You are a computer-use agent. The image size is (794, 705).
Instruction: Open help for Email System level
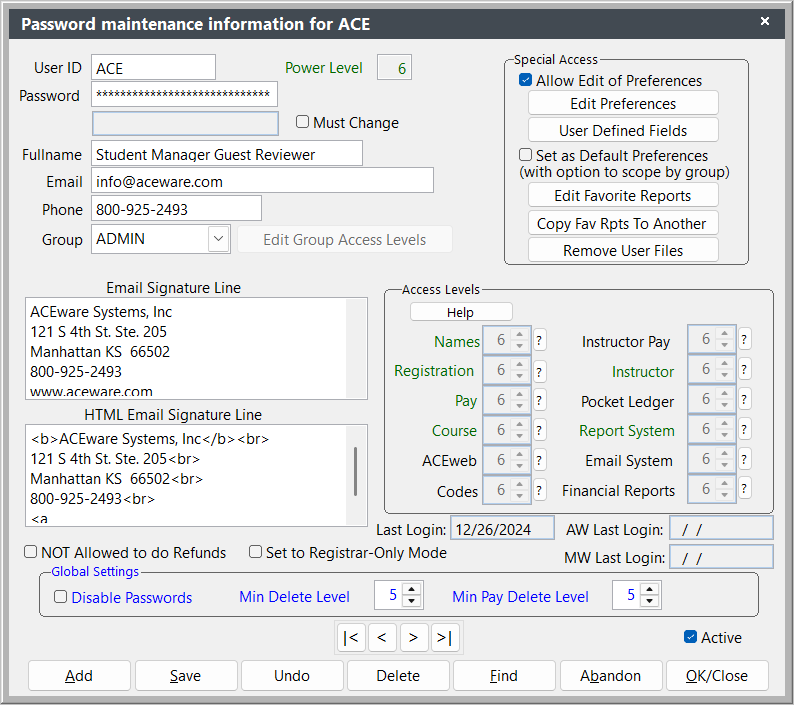tap(744, 459)
